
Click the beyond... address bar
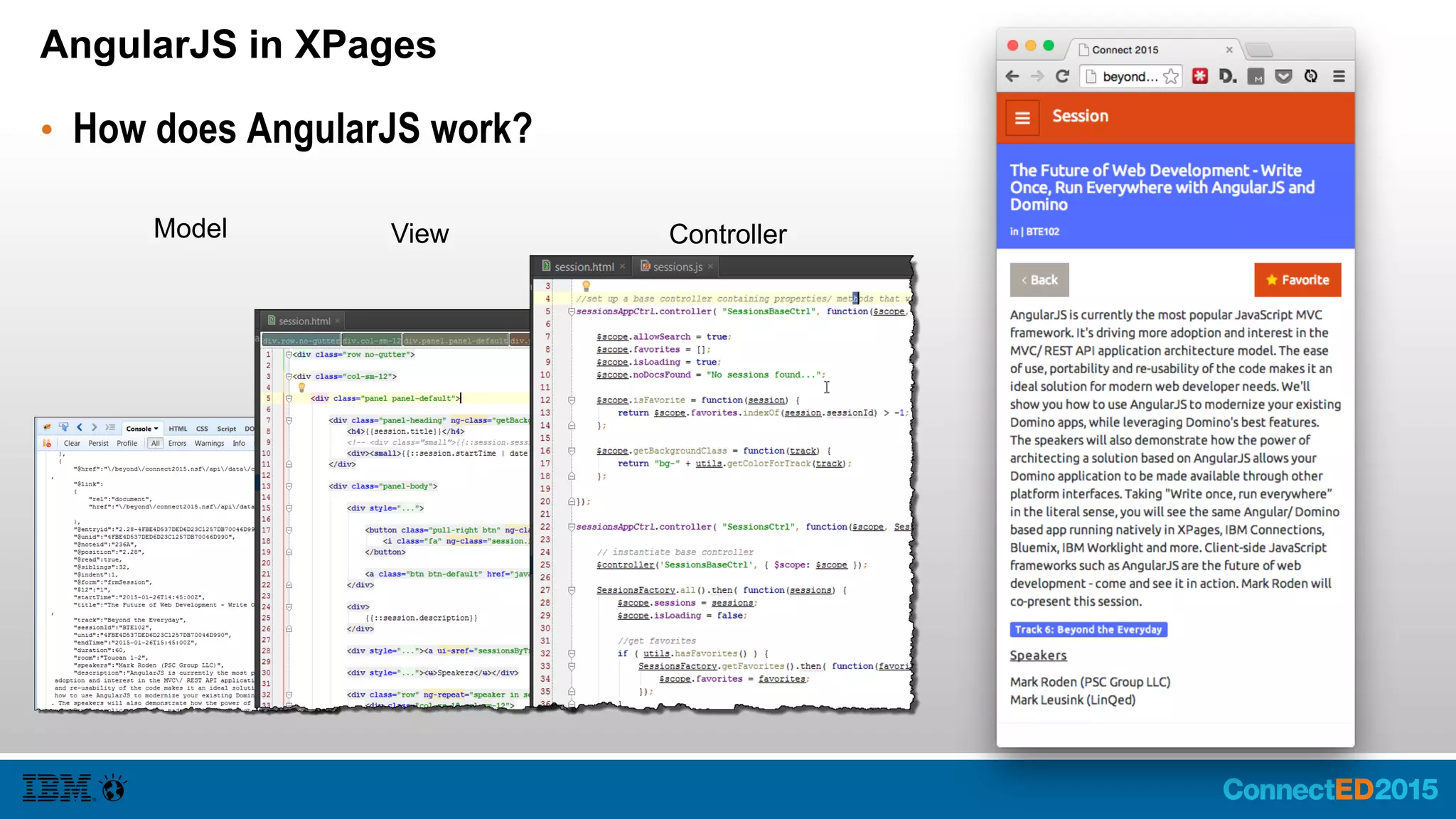click(1130, 76)
